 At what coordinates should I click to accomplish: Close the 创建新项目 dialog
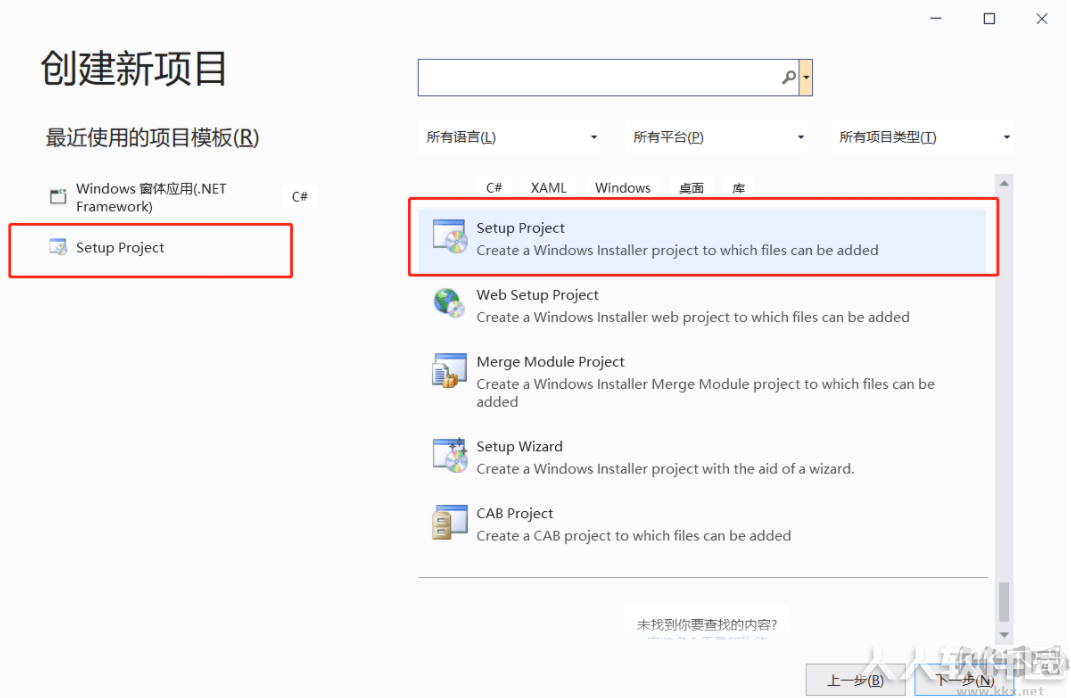pyautogui.click(x=1042, y=18)
